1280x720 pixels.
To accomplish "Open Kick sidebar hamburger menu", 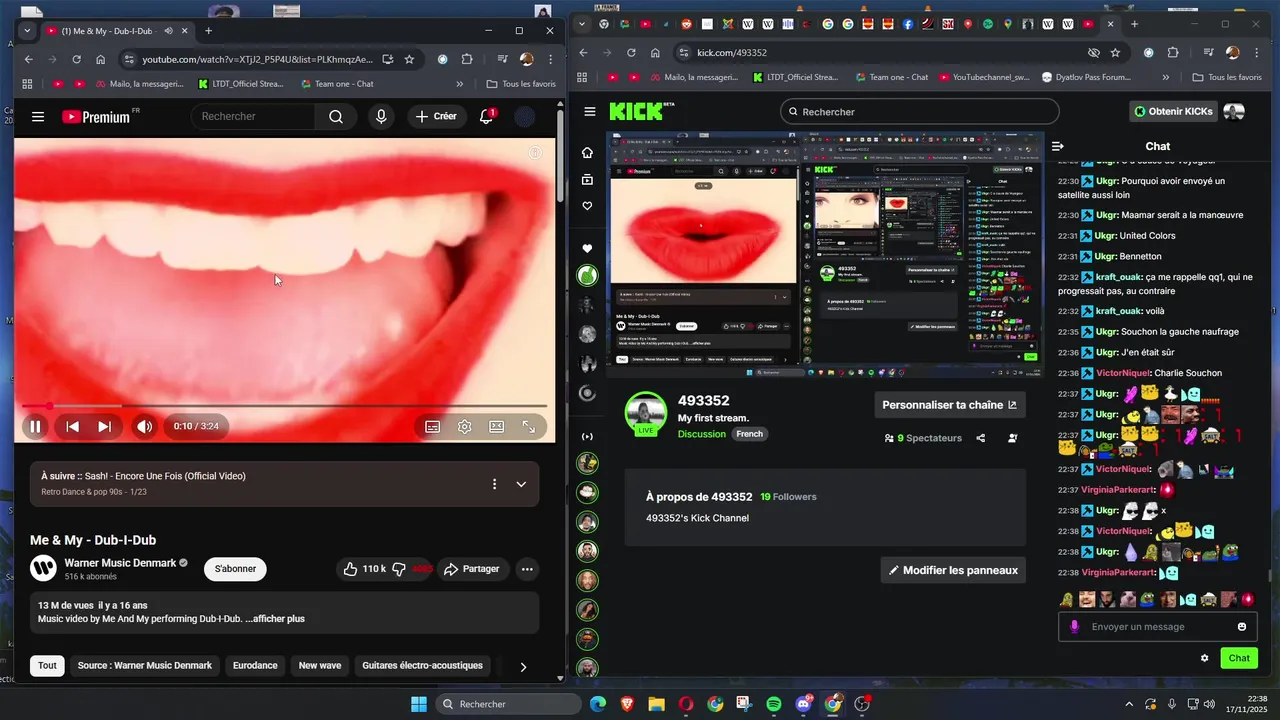I will click(x=590, y=112).
